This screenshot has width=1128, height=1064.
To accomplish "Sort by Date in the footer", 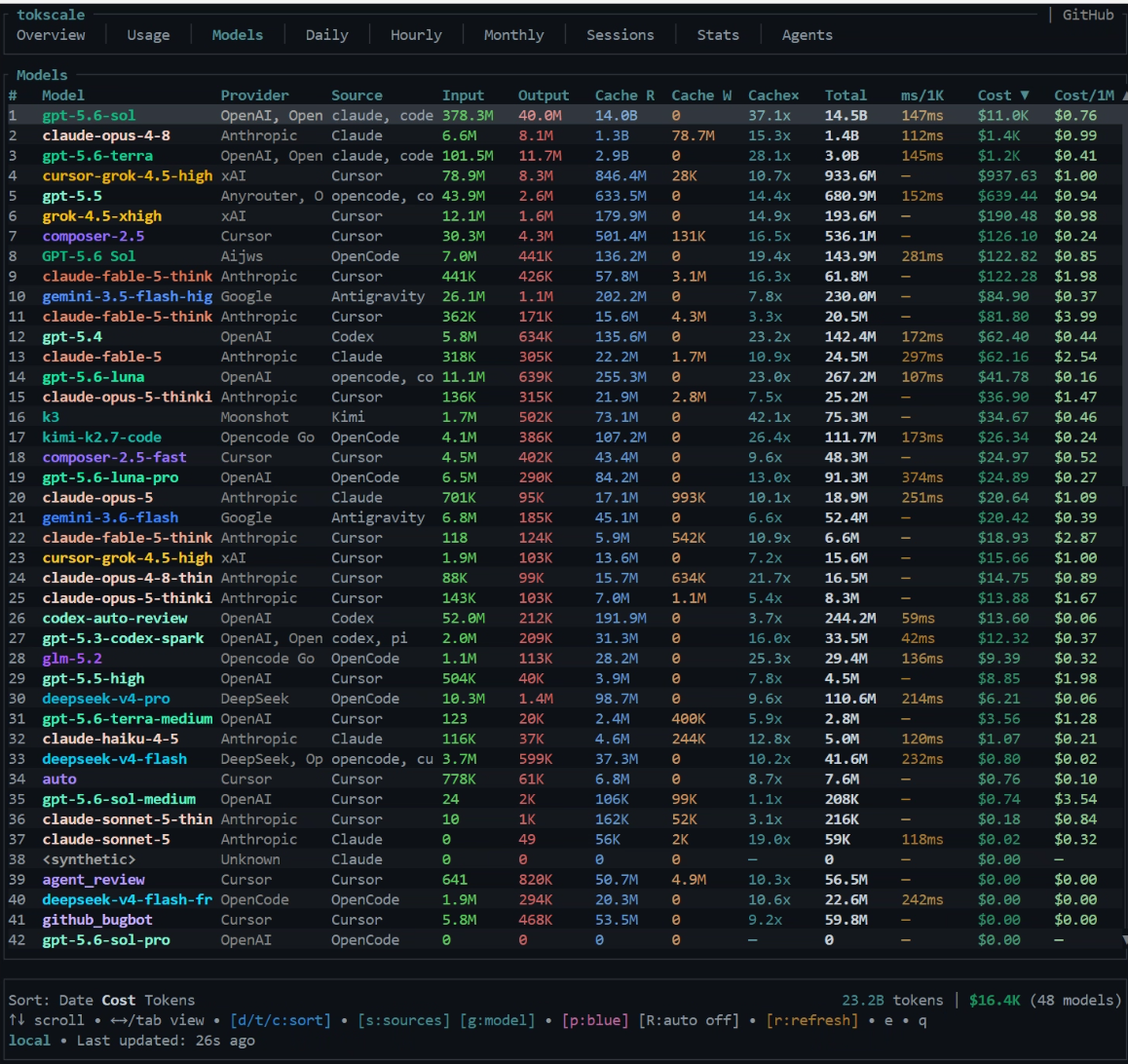I will click(x=76, y=1000).
